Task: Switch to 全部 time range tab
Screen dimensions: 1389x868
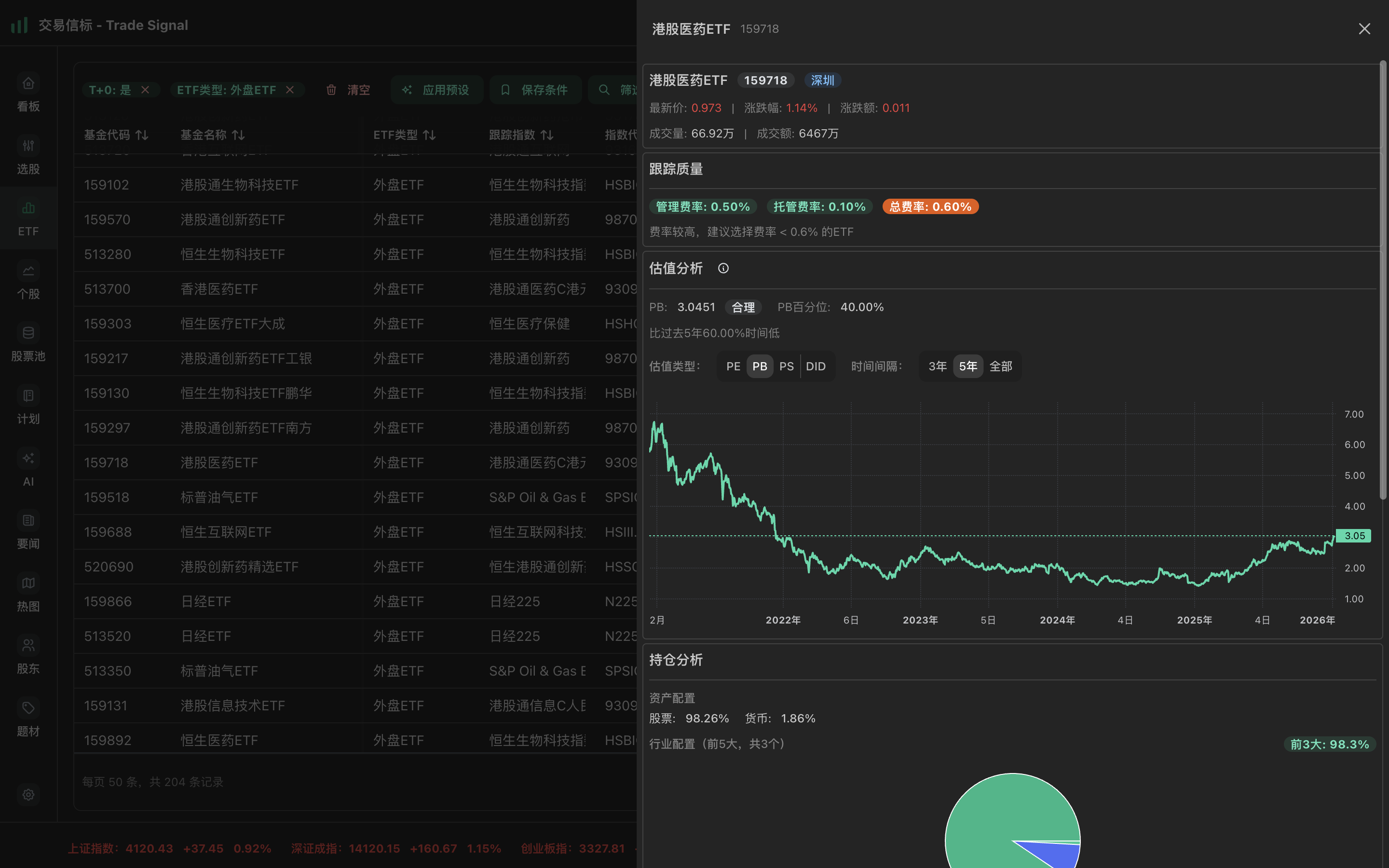Action: 1002,366
